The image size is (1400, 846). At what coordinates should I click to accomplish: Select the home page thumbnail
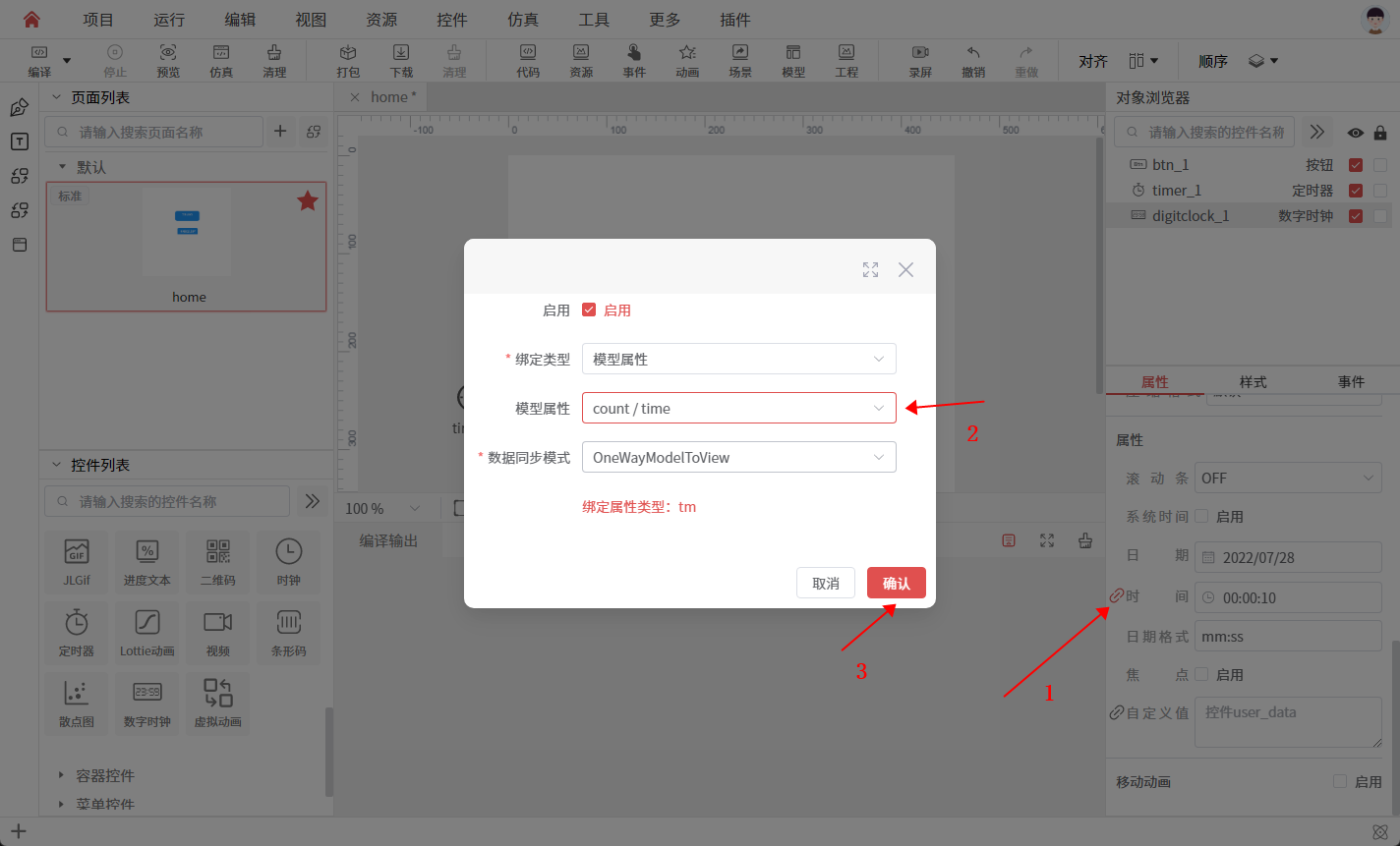pyautogui.click(x=186, y=247)
